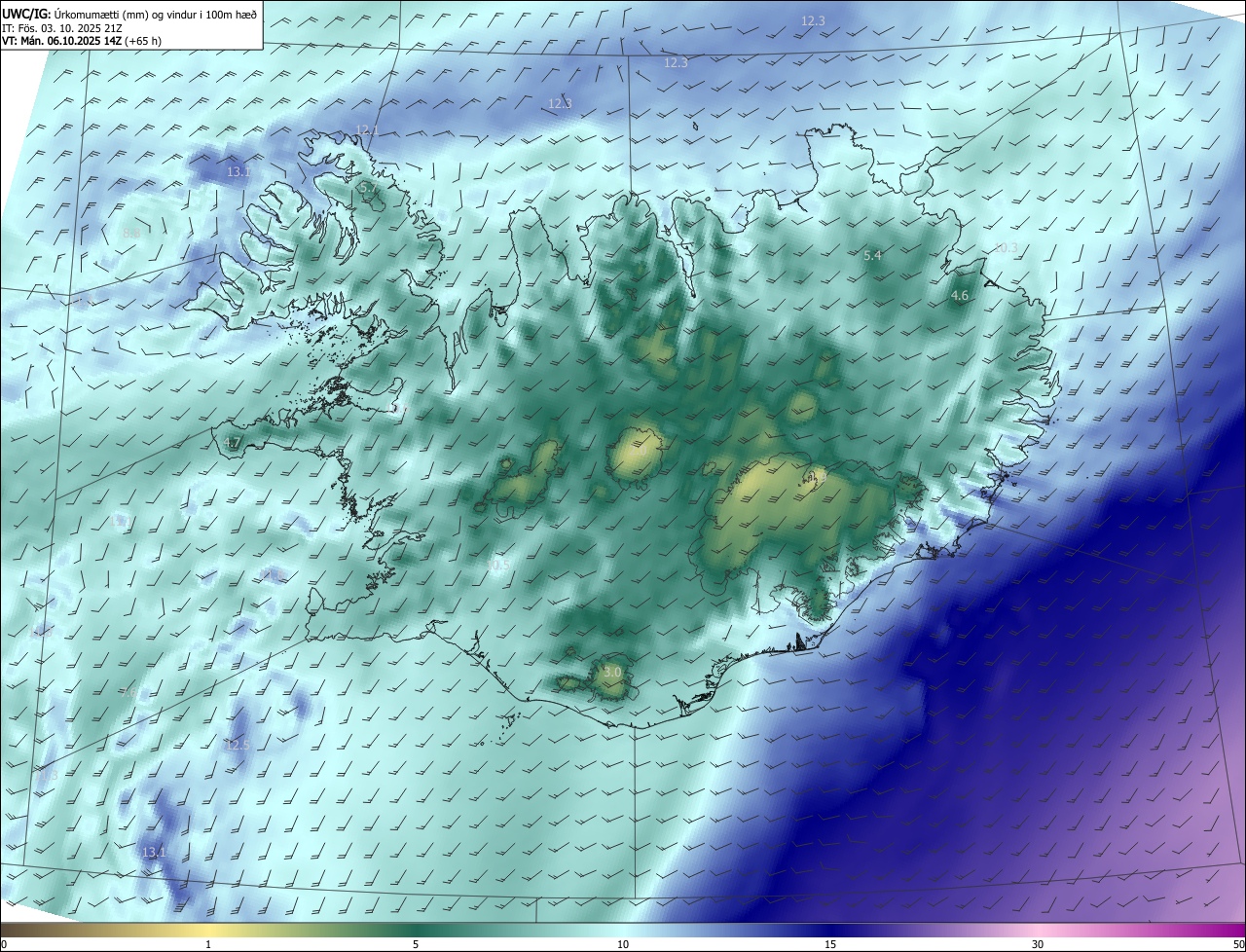Click the 5.4 value in northeast Iceland
Image resolution: width=1246 pixels, height=952 pixels.
point(872,256)
